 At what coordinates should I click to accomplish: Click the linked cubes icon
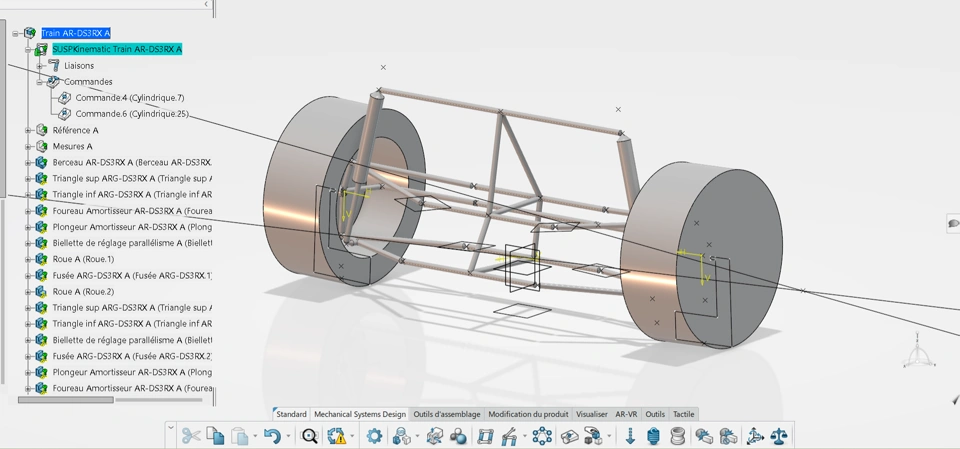click(592, 436)
